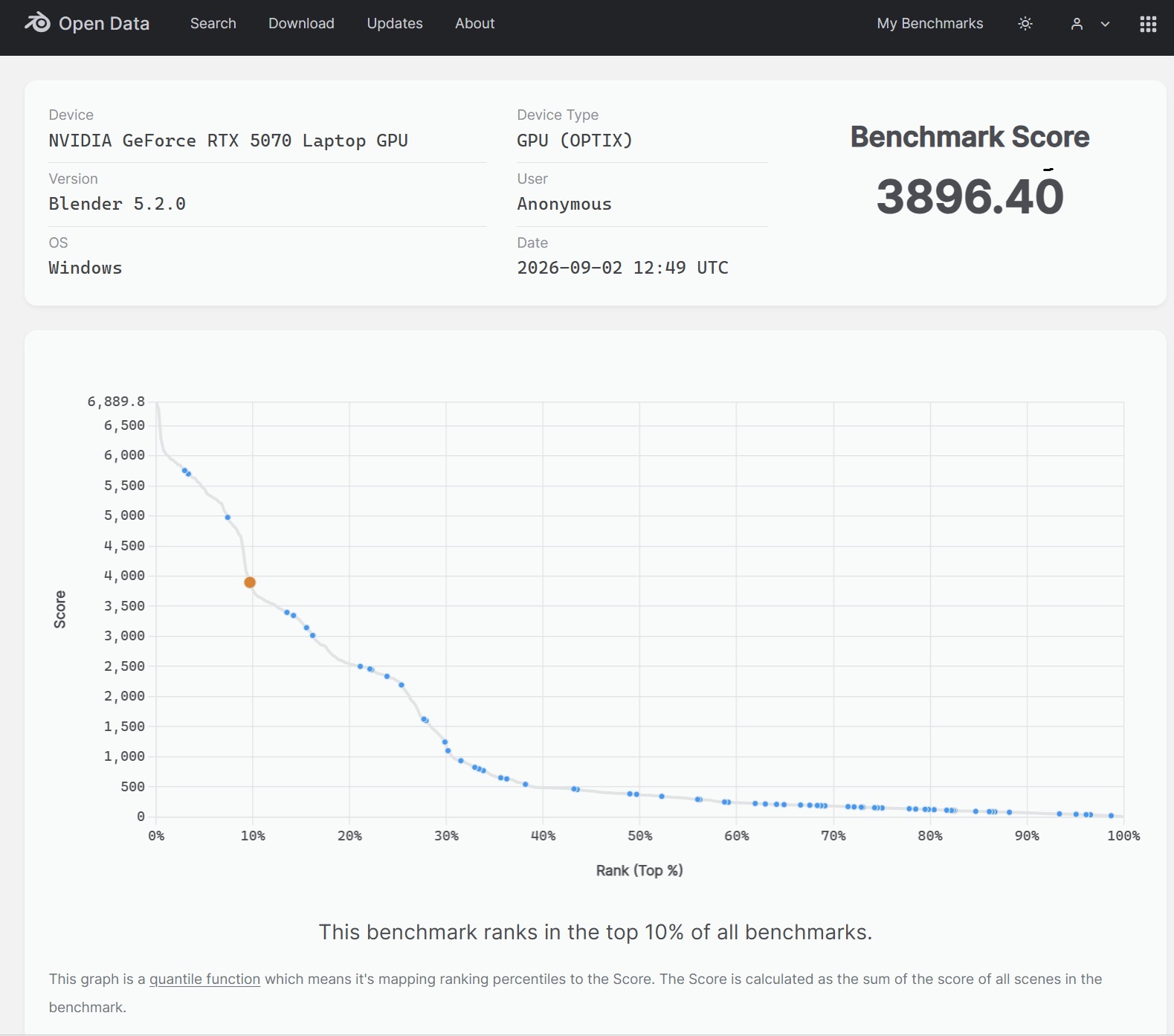Click the blue data point near score 5,000
This screenshot has width=1174, height=1036.
pyautogui.click(x=228, y=517)
